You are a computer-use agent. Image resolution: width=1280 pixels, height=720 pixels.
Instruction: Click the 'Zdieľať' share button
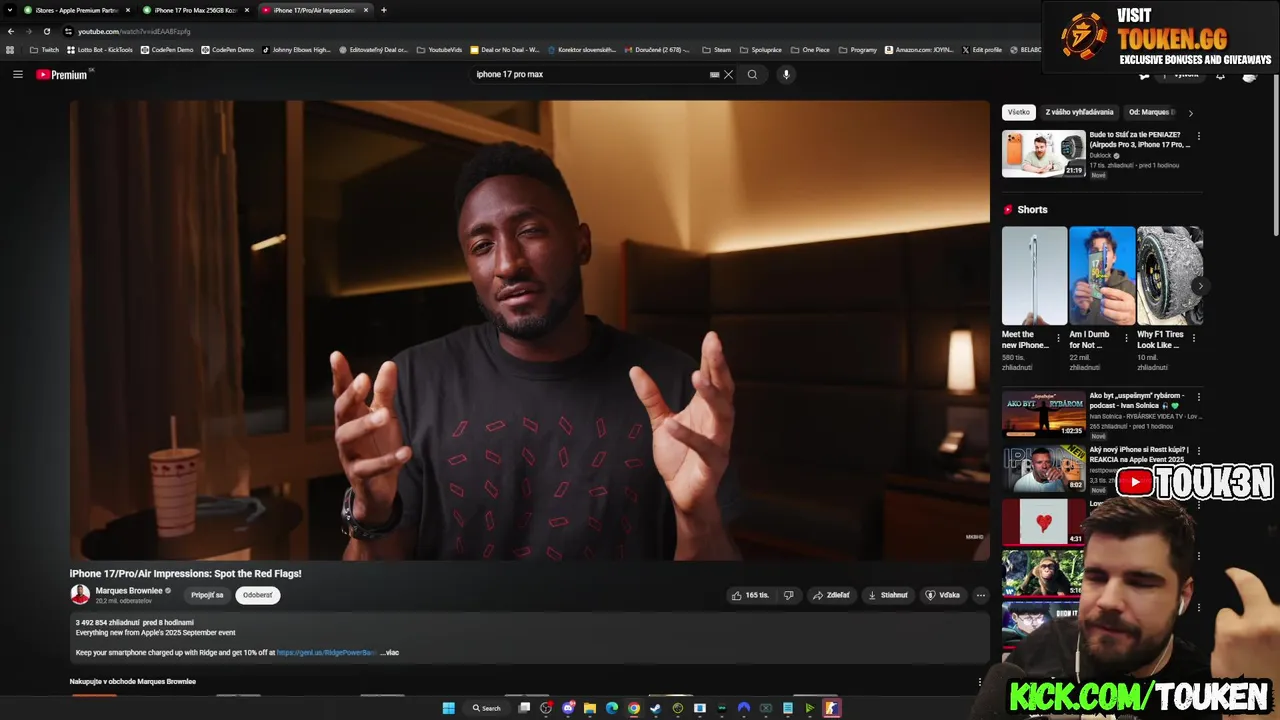(831, 595)
